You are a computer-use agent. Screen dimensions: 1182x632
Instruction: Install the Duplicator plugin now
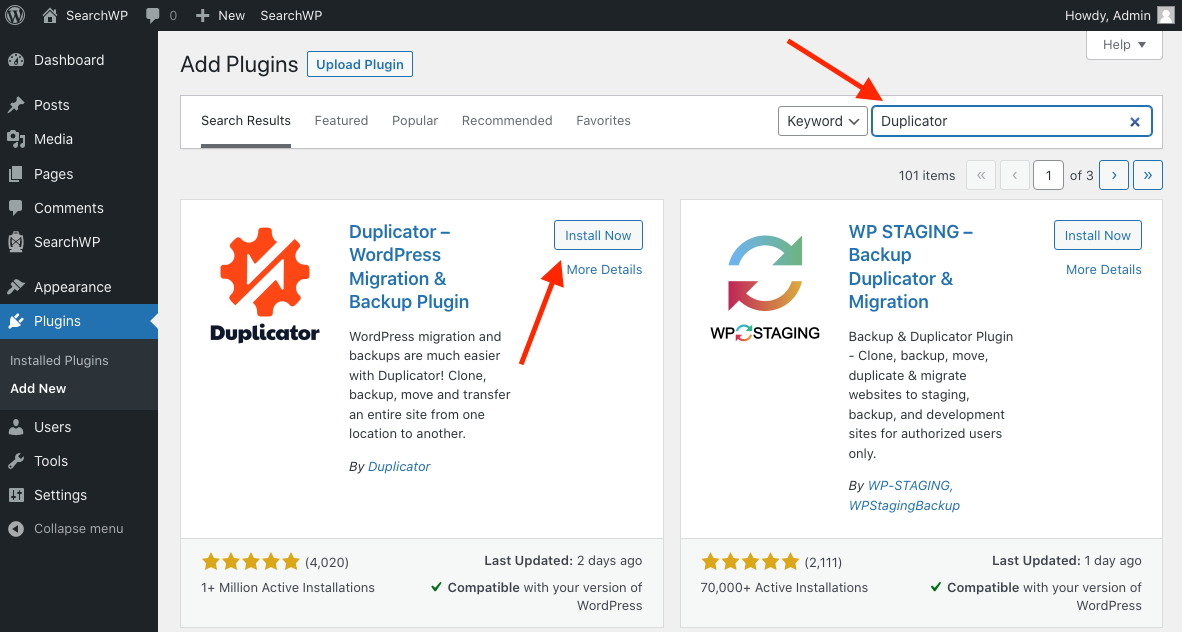pos(598,235)
